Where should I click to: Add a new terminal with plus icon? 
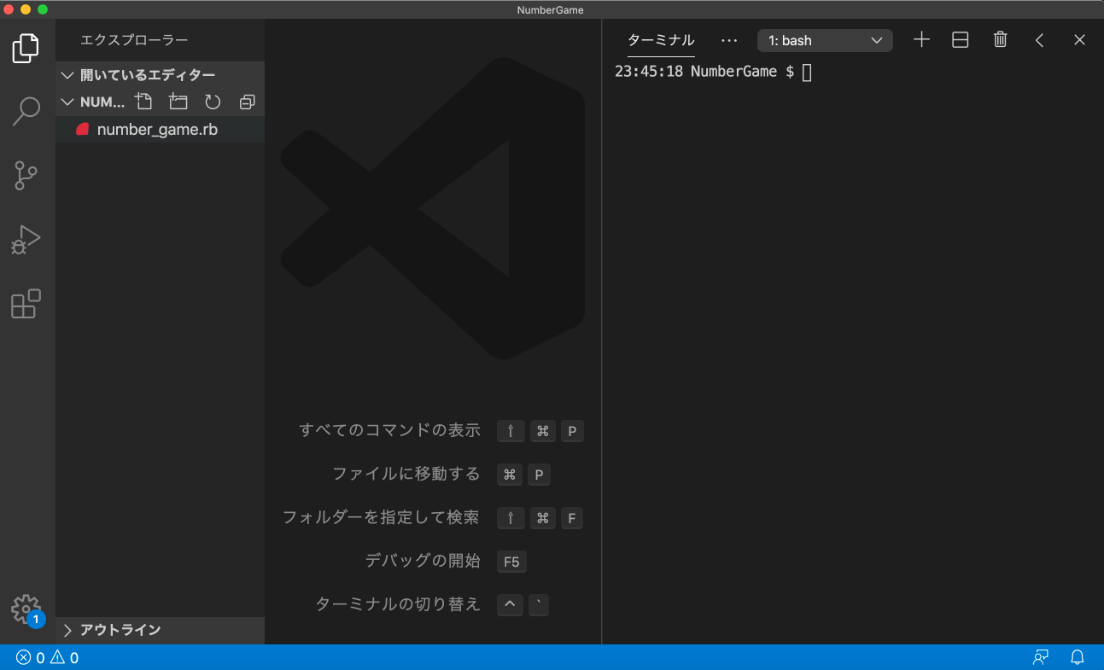pyautogui.click(x=921, y=40)
